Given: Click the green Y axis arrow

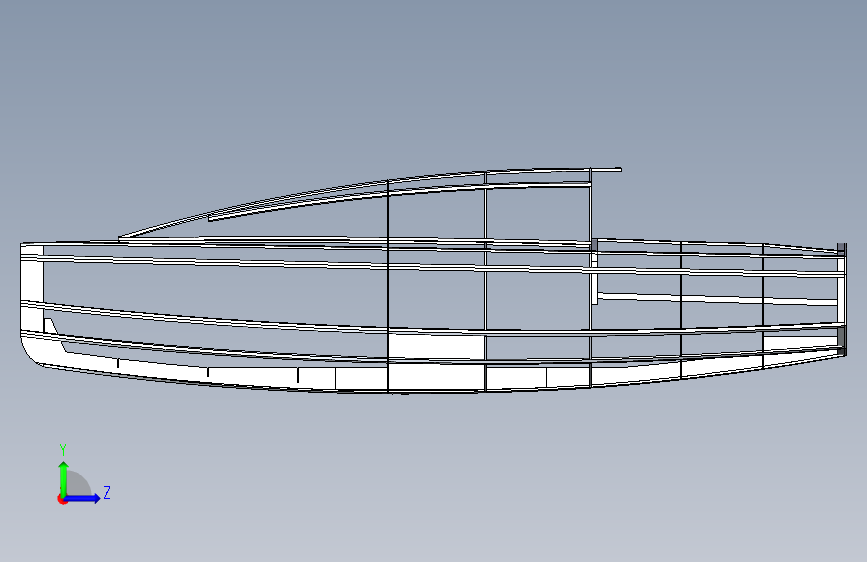Looking at the screenshot, I should click(64, 478).
